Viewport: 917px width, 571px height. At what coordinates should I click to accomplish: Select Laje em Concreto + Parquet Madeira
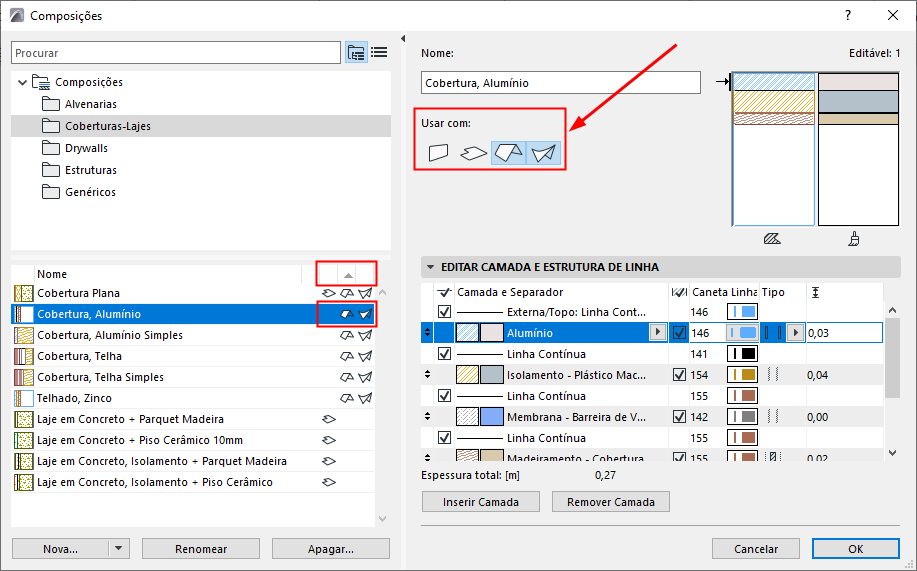pyautogui.click(x=193, y=419)
